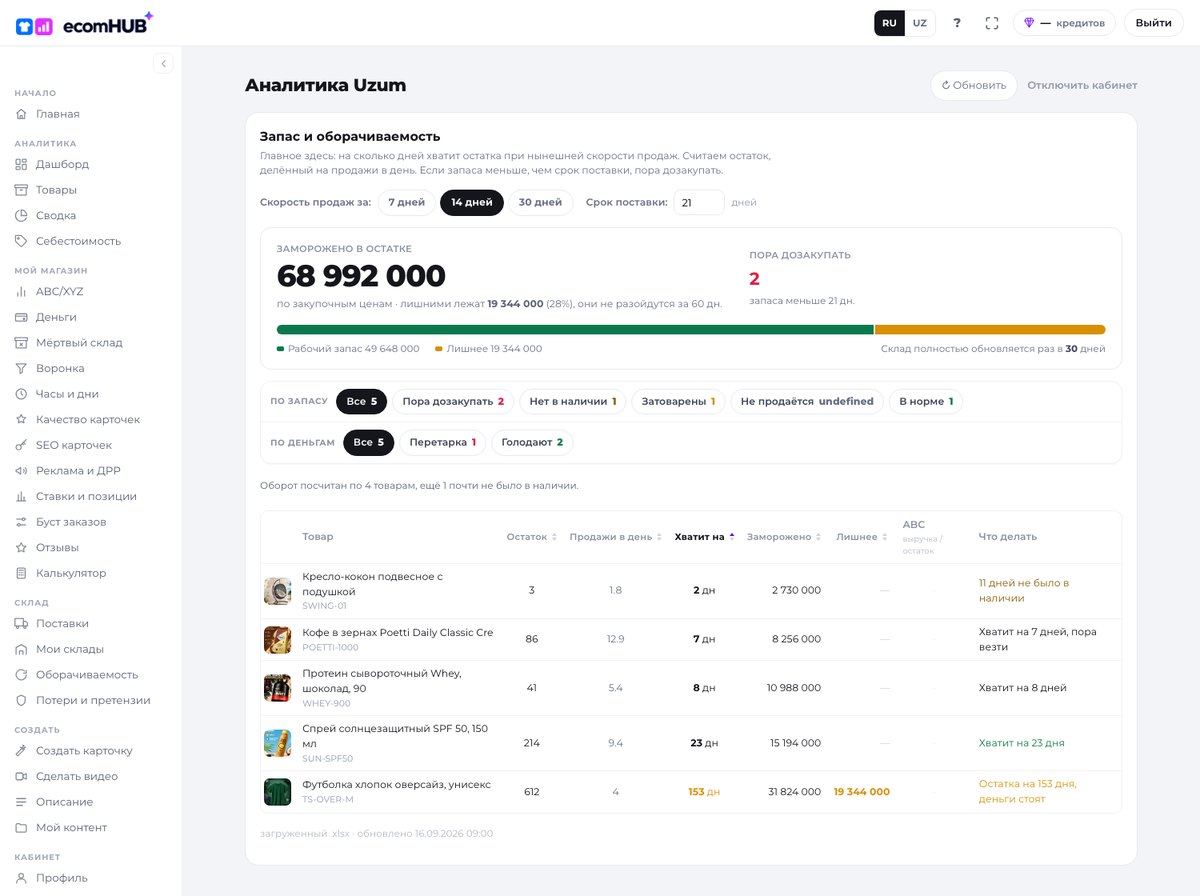Viewport: 1200px width, 896px height.
Task: Click Отключить кабинет link
Action: coord(1082,85)
